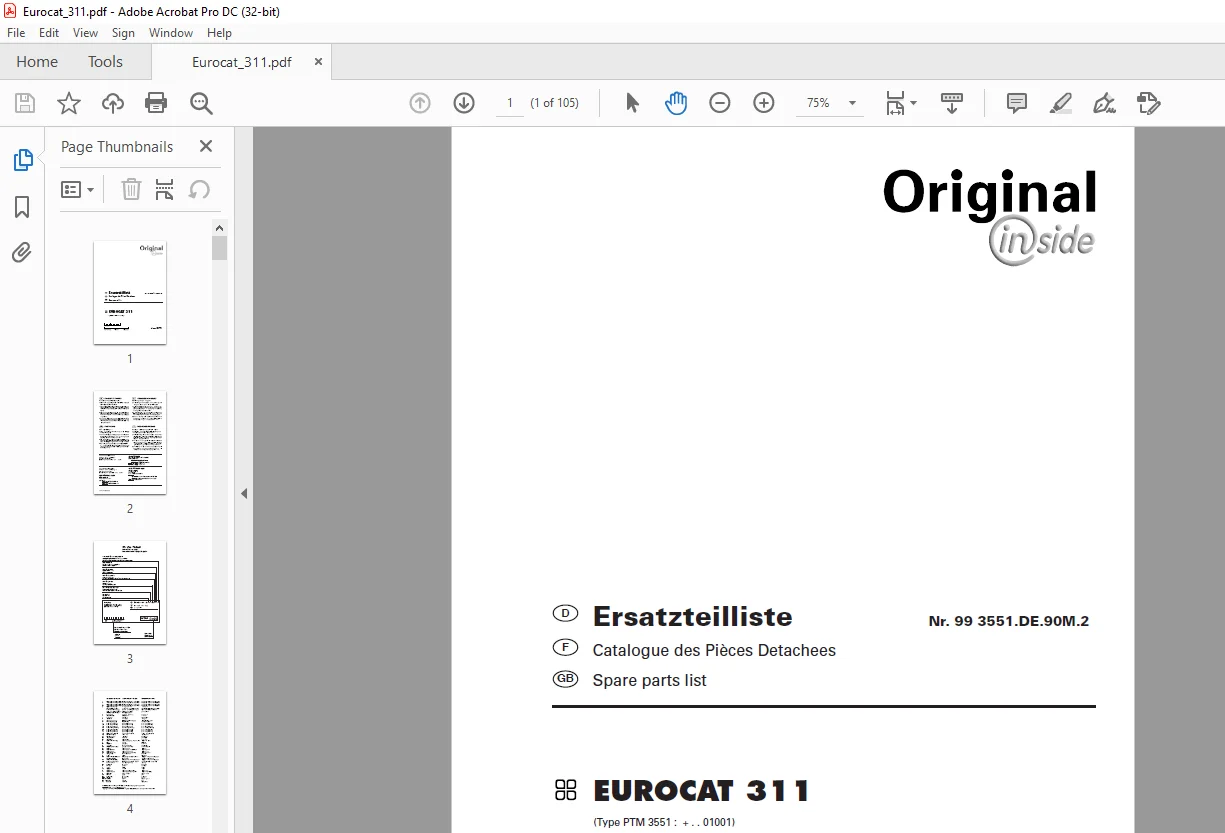The height and width of the screenshot is (833, 1225).
Task: Click the edit/stamp tool icon
Action: (x=1149, y=103)
